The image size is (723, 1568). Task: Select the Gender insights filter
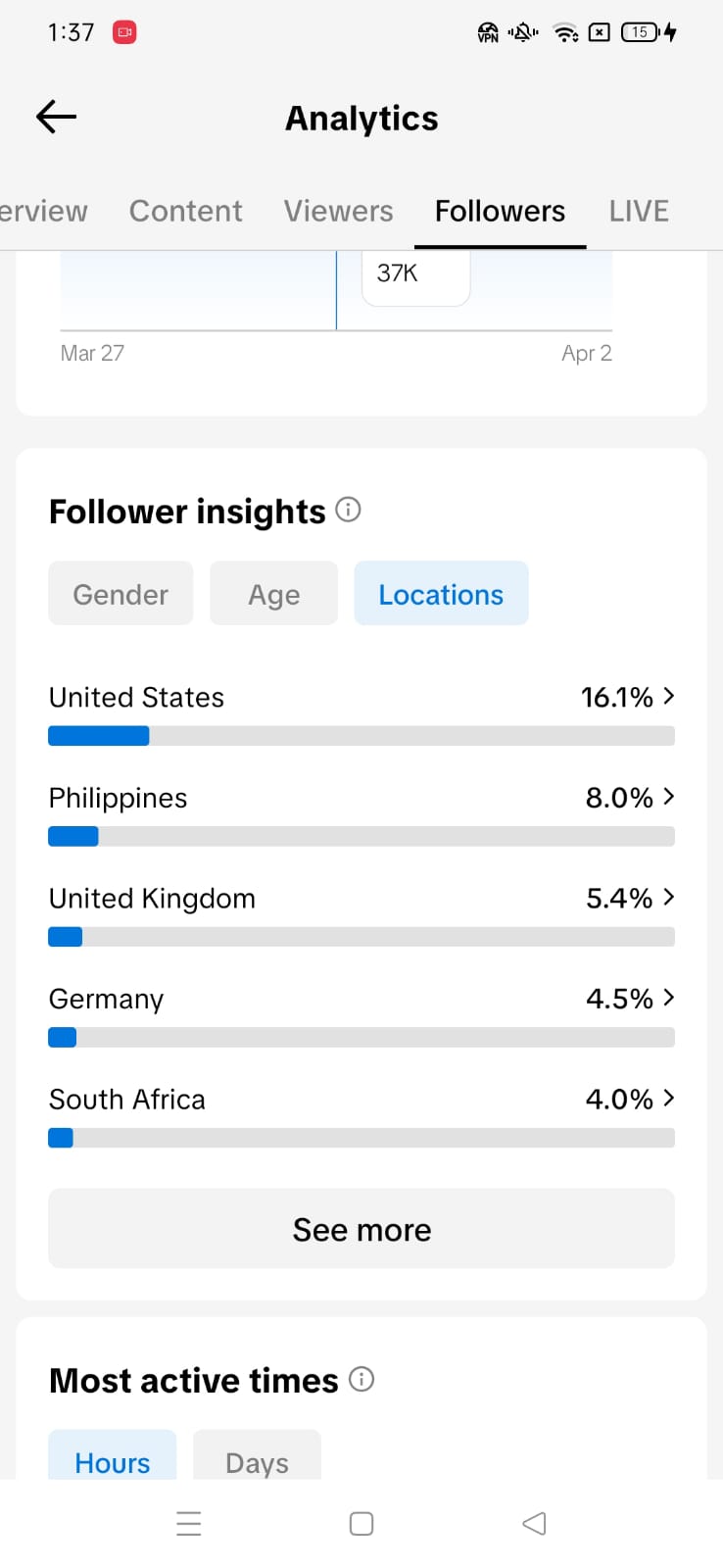[x=120, y=594]
